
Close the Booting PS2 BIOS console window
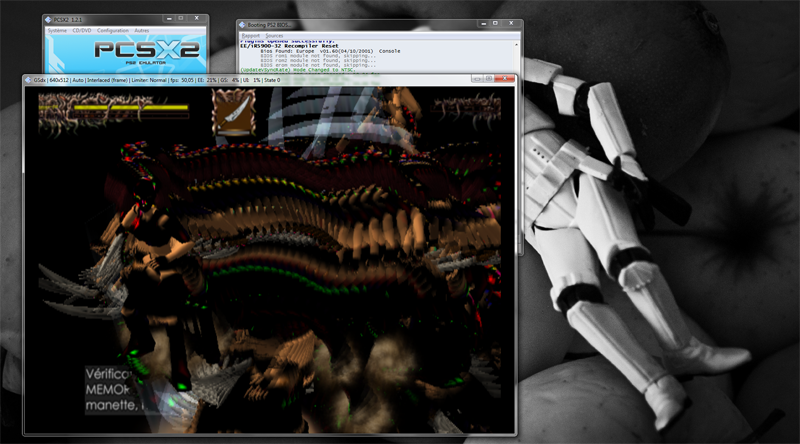511,23
